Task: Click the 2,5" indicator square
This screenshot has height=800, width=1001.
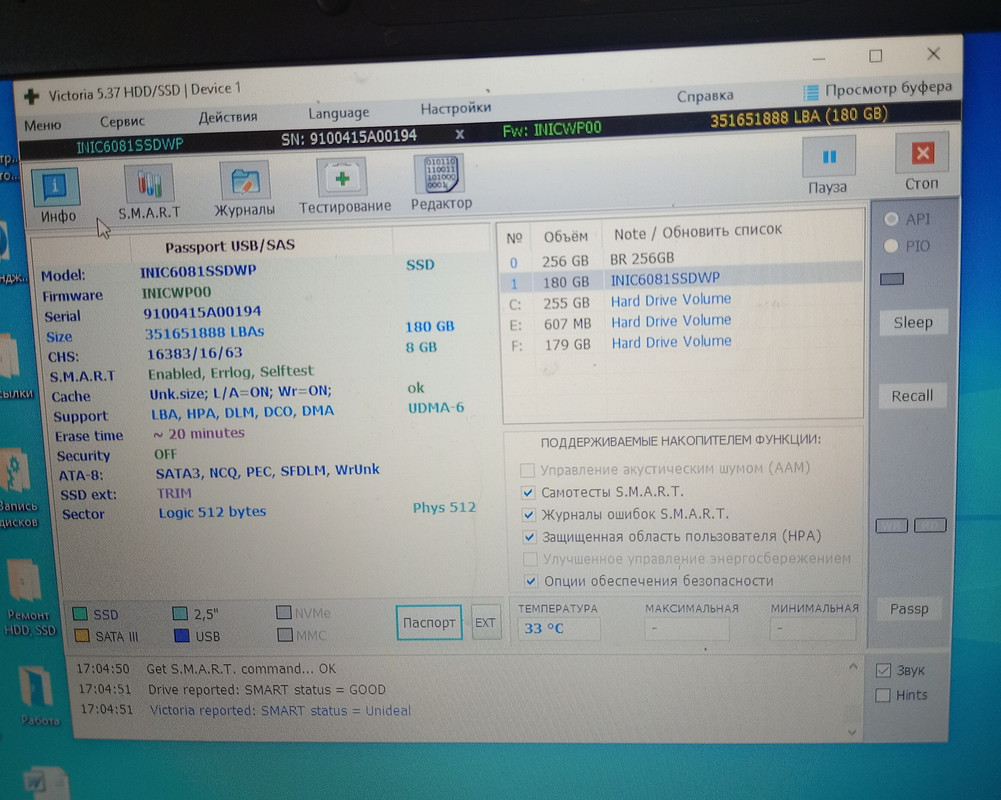Action: click(x=180, y=614)
